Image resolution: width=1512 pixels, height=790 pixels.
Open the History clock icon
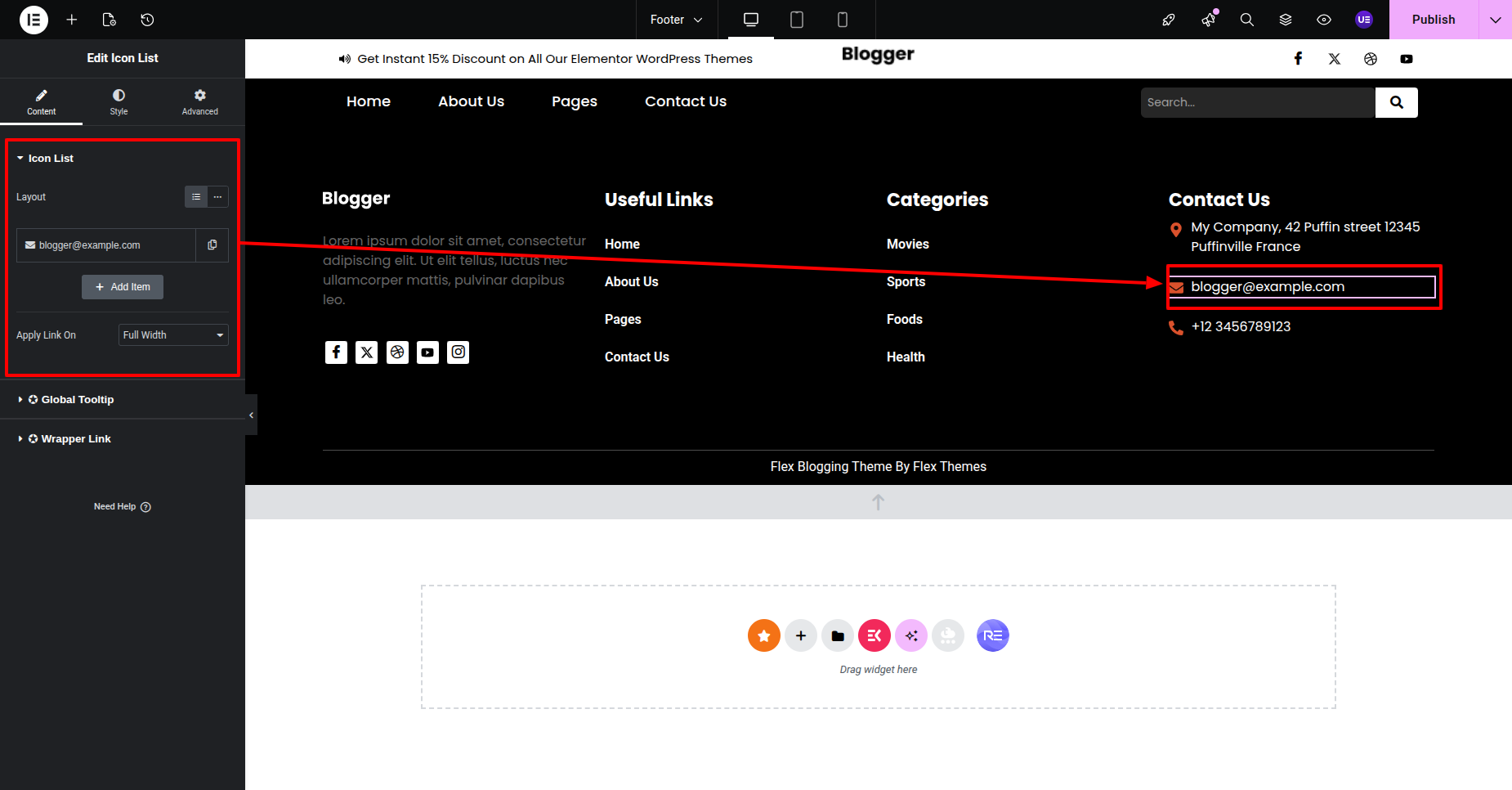click(147, 20)
